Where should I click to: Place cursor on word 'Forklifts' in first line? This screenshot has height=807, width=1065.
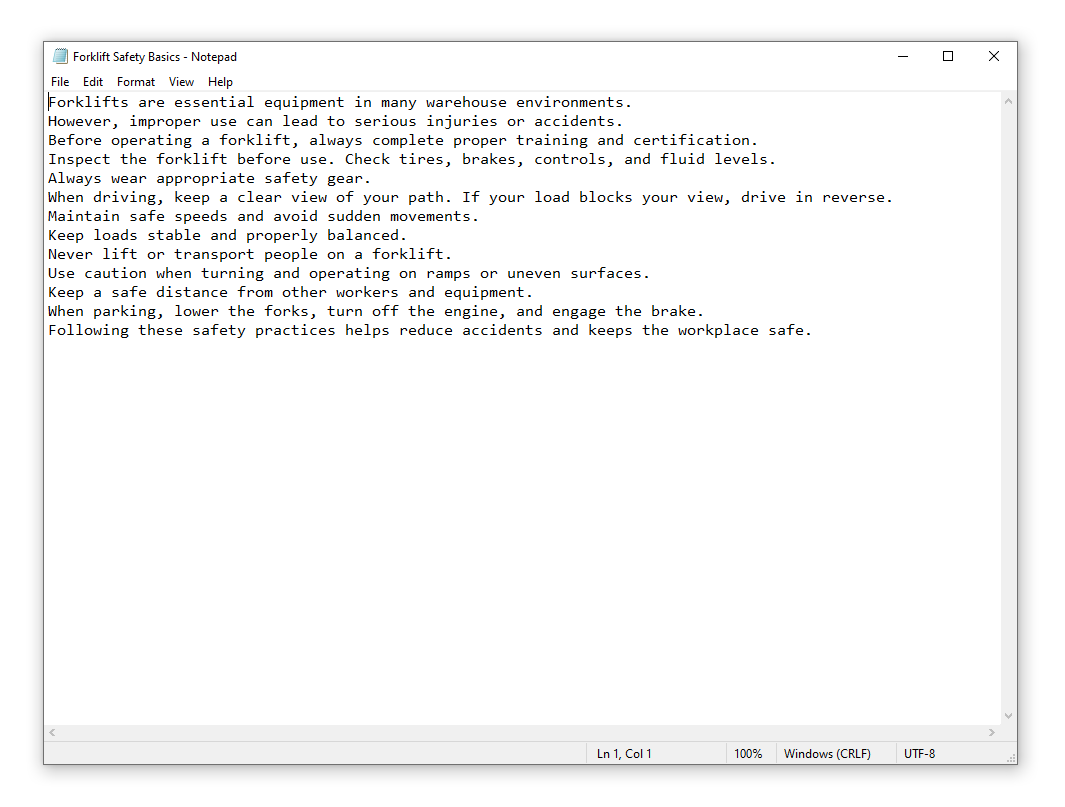click(x=88, y=103)
